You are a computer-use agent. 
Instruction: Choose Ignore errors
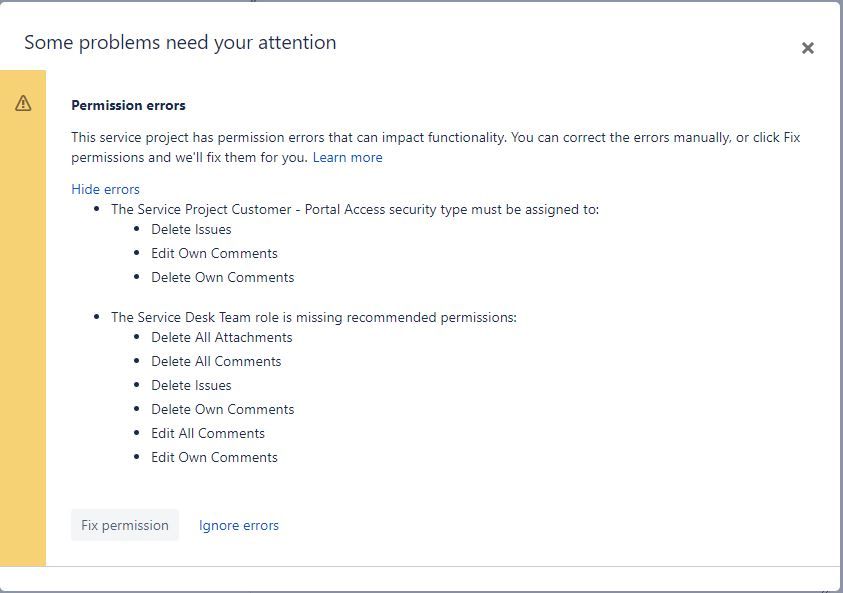[239, 525]
